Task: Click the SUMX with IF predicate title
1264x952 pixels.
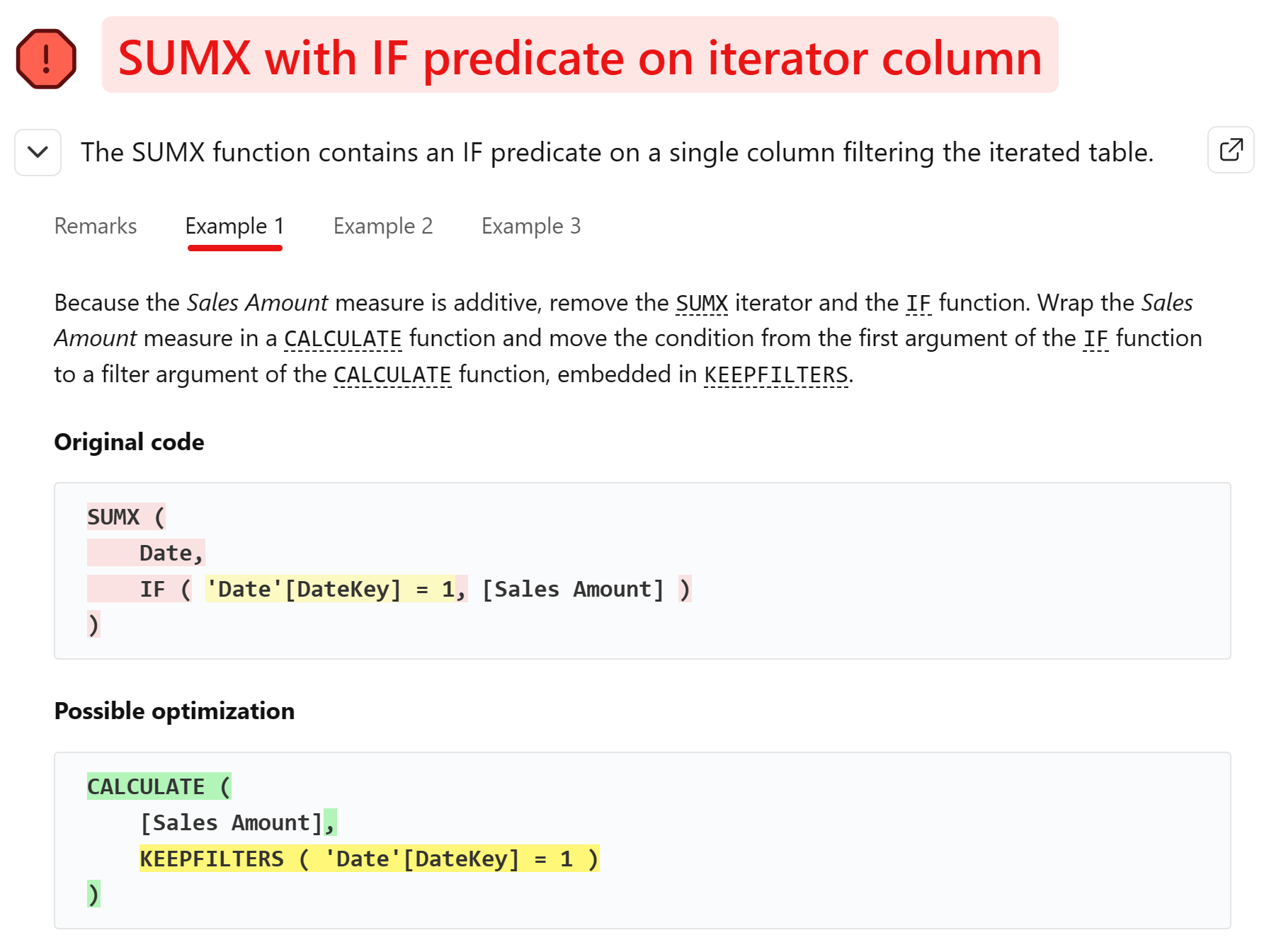Action: pos(580,57)
